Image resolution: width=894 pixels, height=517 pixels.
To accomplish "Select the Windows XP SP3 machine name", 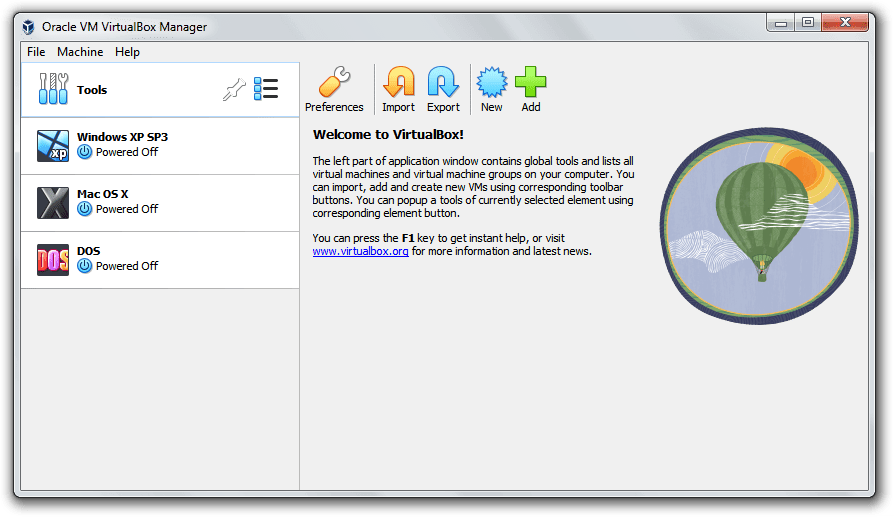I will click(x=123, y=137).
